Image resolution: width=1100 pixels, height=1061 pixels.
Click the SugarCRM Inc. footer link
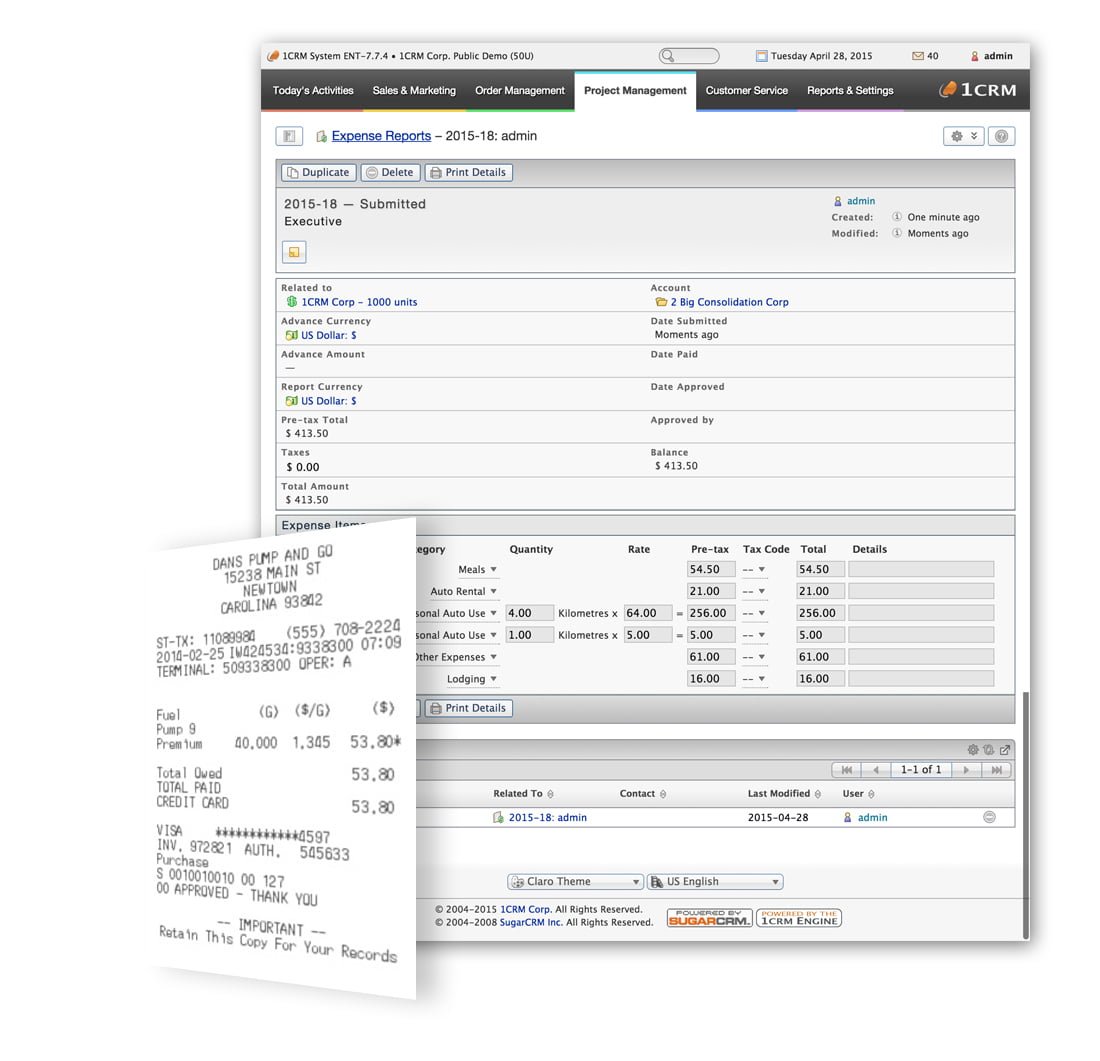click(530, 922)
